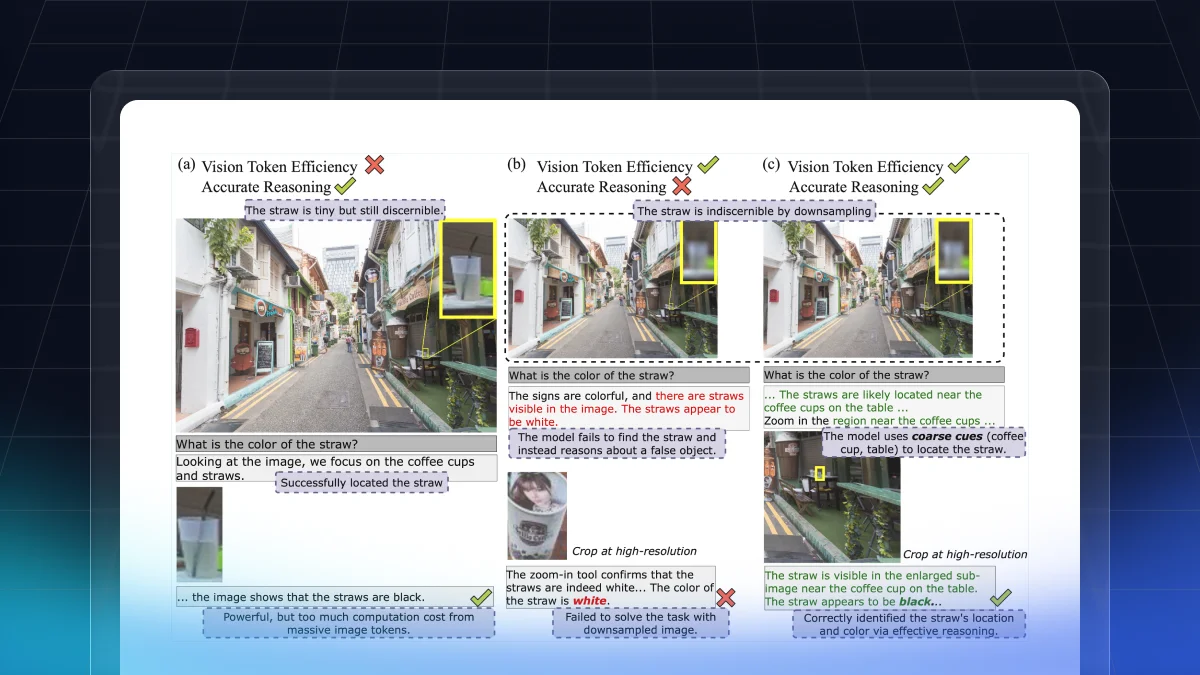The width and height of the screenshot is (1200, 675).
Task: Click the 'The model fails to find the straw' callout
Action: click(x=617, y=444)
